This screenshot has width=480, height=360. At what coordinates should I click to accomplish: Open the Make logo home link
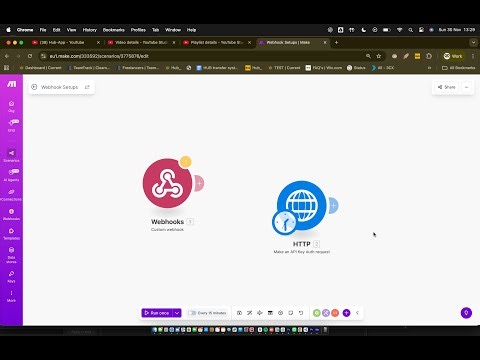tap(11, 84)
